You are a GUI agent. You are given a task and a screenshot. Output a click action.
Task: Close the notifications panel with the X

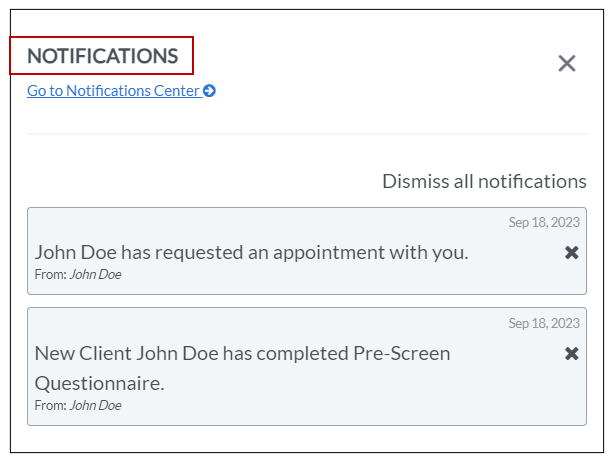click(x=567, y=64)
